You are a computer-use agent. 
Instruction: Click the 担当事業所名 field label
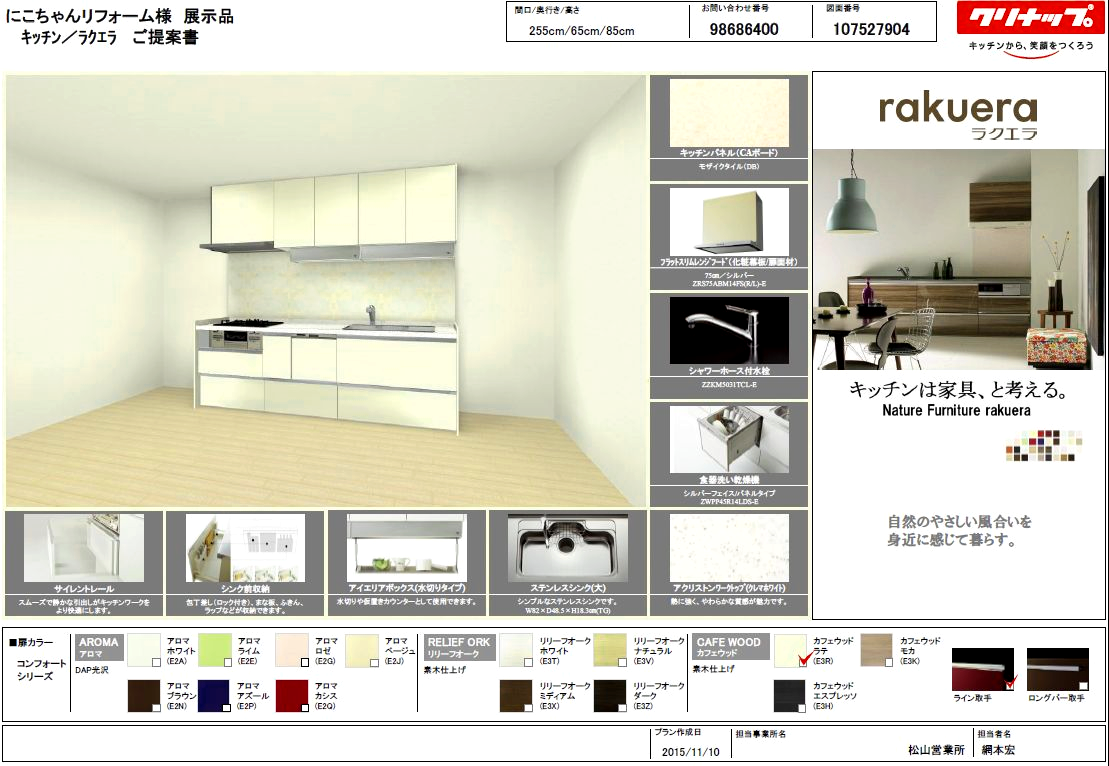tap(760, 734)
